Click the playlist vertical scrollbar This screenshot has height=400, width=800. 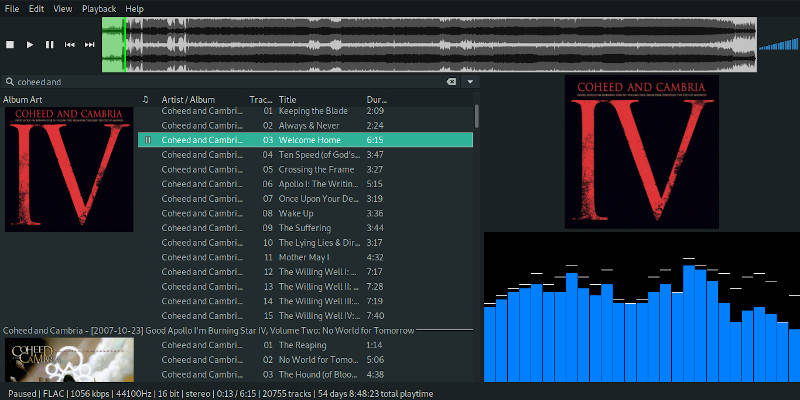[x=477, y=116]
